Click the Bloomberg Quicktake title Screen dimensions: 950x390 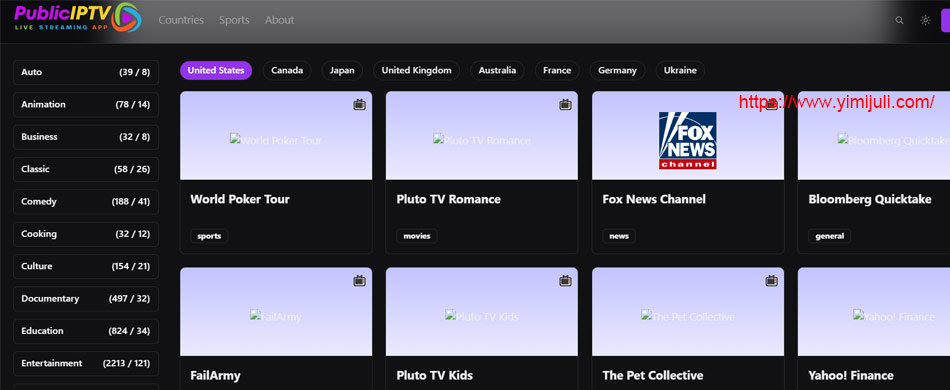870,199
